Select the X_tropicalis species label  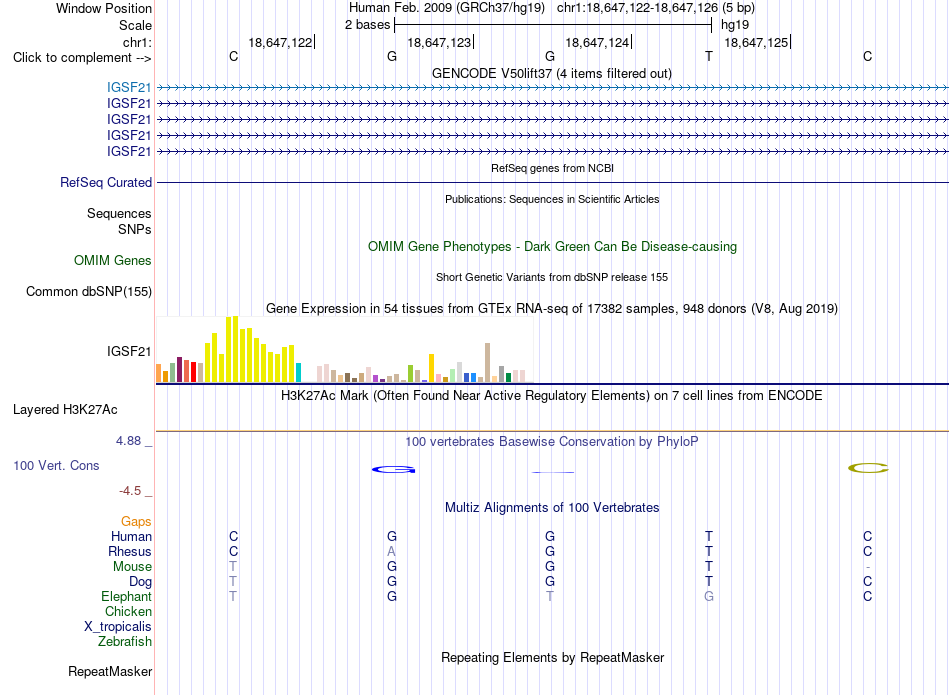tap(118, 627)
